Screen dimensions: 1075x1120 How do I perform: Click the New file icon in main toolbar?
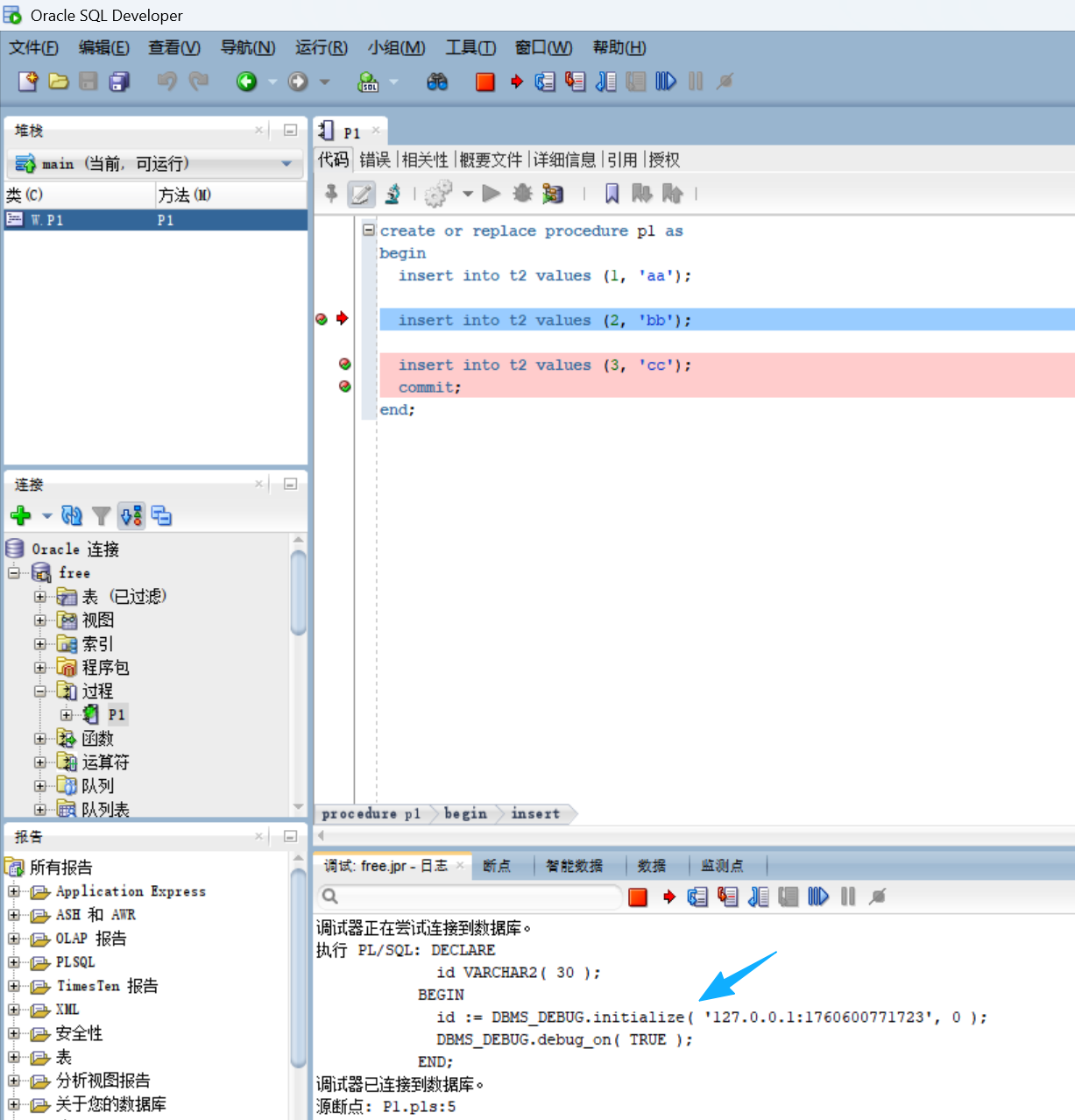[x=28, y=82]
